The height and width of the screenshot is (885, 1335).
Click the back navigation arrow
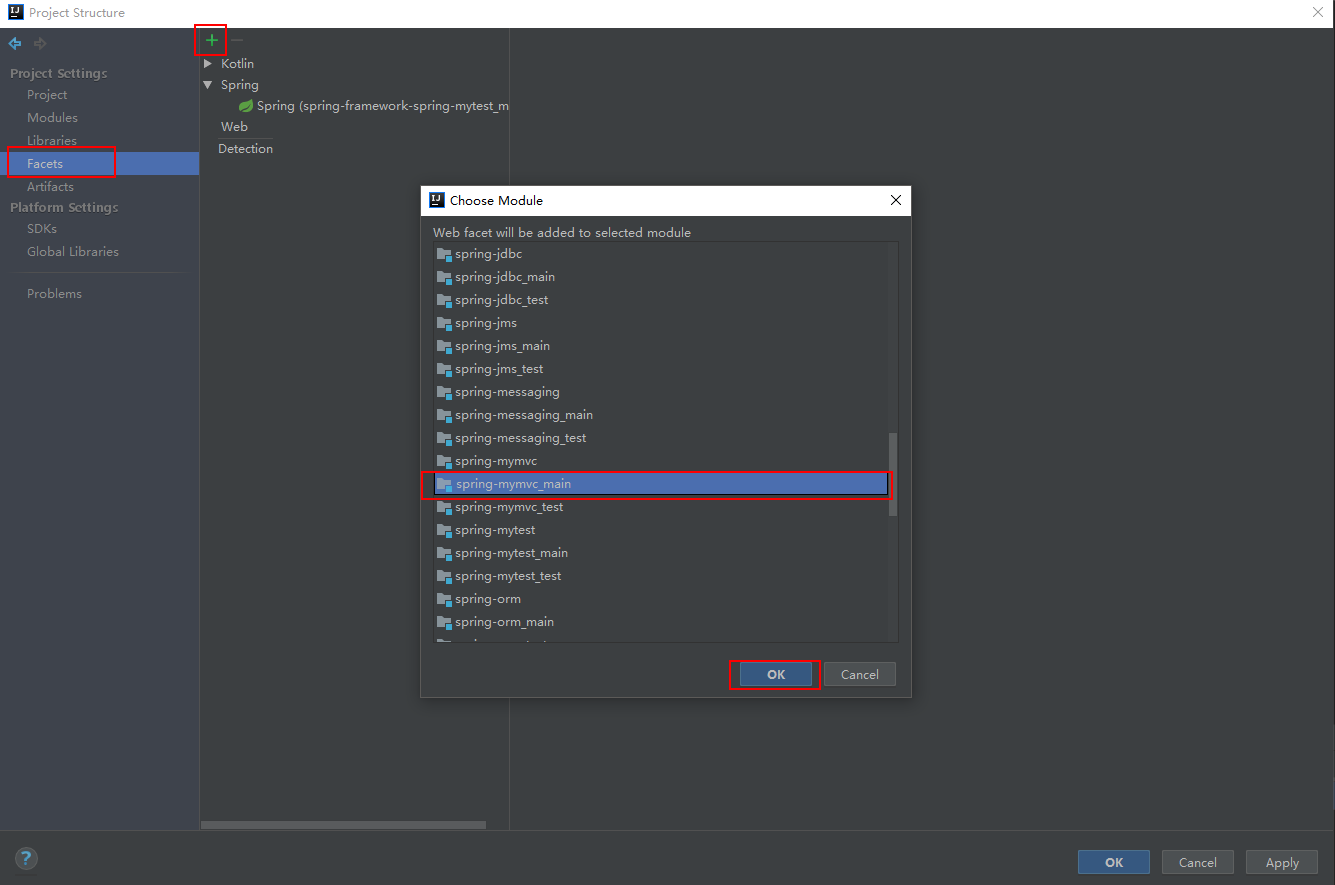(15, 43)
